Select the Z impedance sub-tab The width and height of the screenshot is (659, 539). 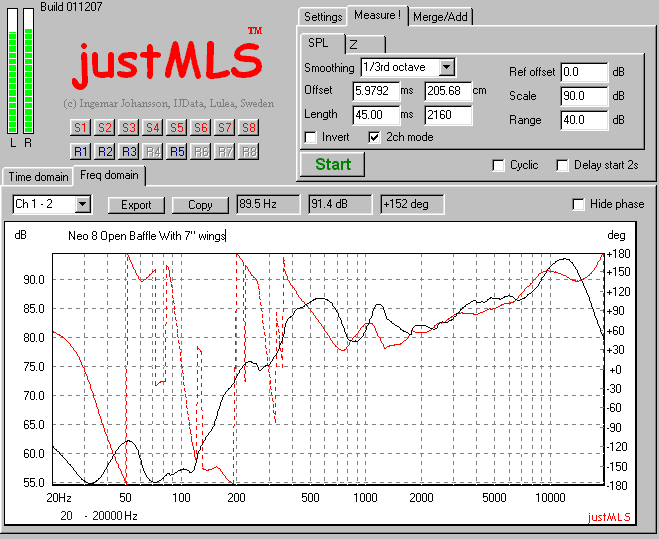(365, 45)
